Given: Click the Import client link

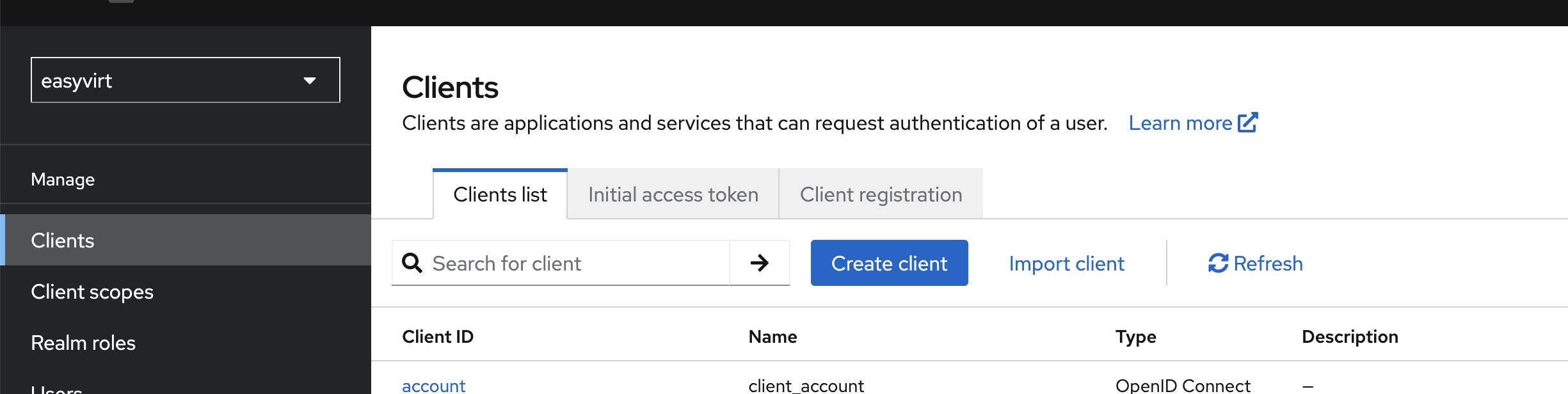Looking at the screenshot, I should tap(1066, 263).
